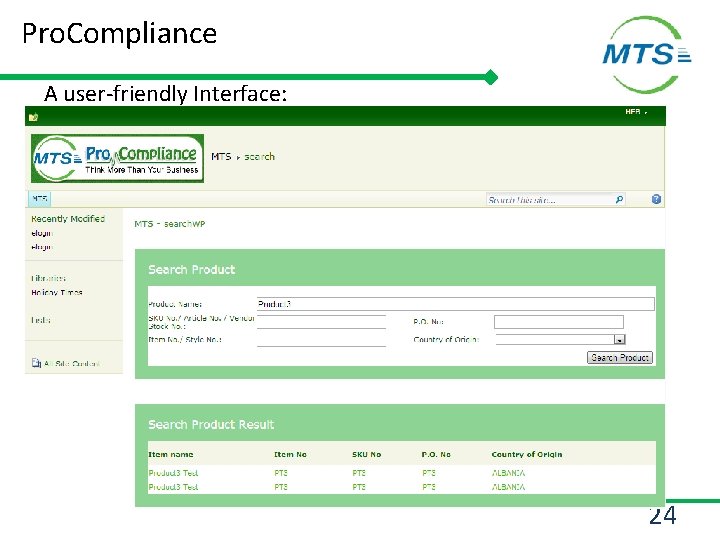Open the blue help question-mark icon
Screen dimensions: 720x540
click(x=656, y=199)
